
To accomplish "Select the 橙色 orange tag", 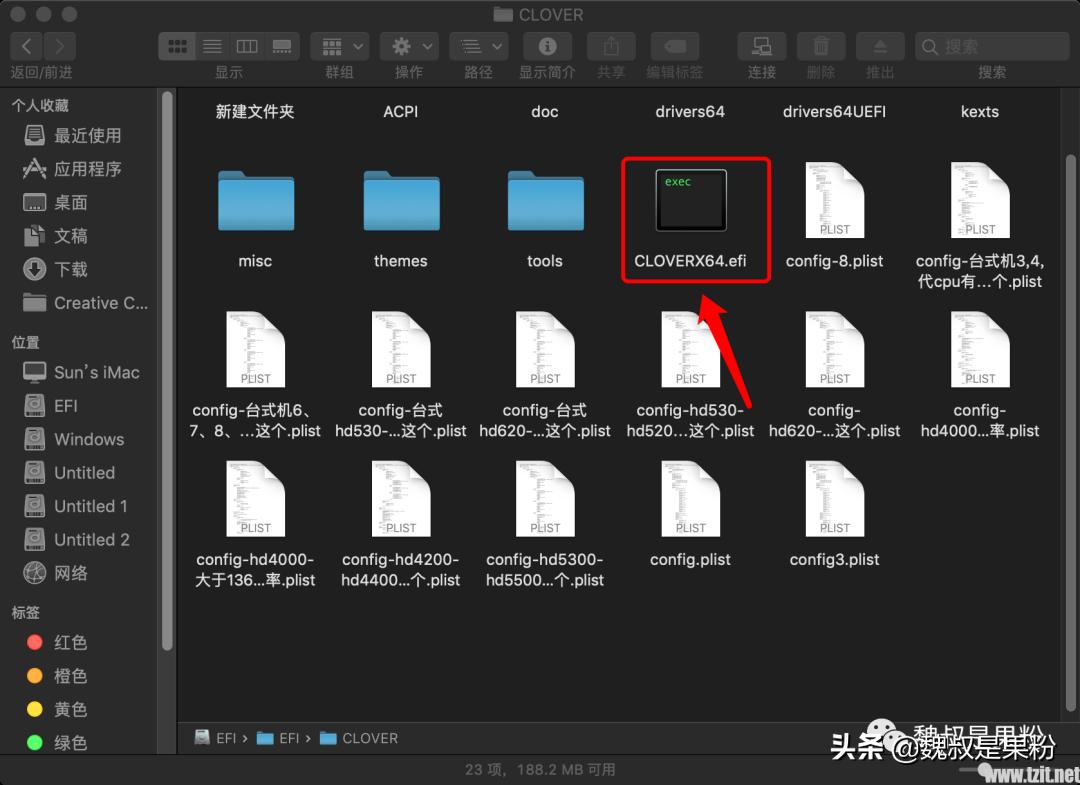I will click(x=70, y=676).
